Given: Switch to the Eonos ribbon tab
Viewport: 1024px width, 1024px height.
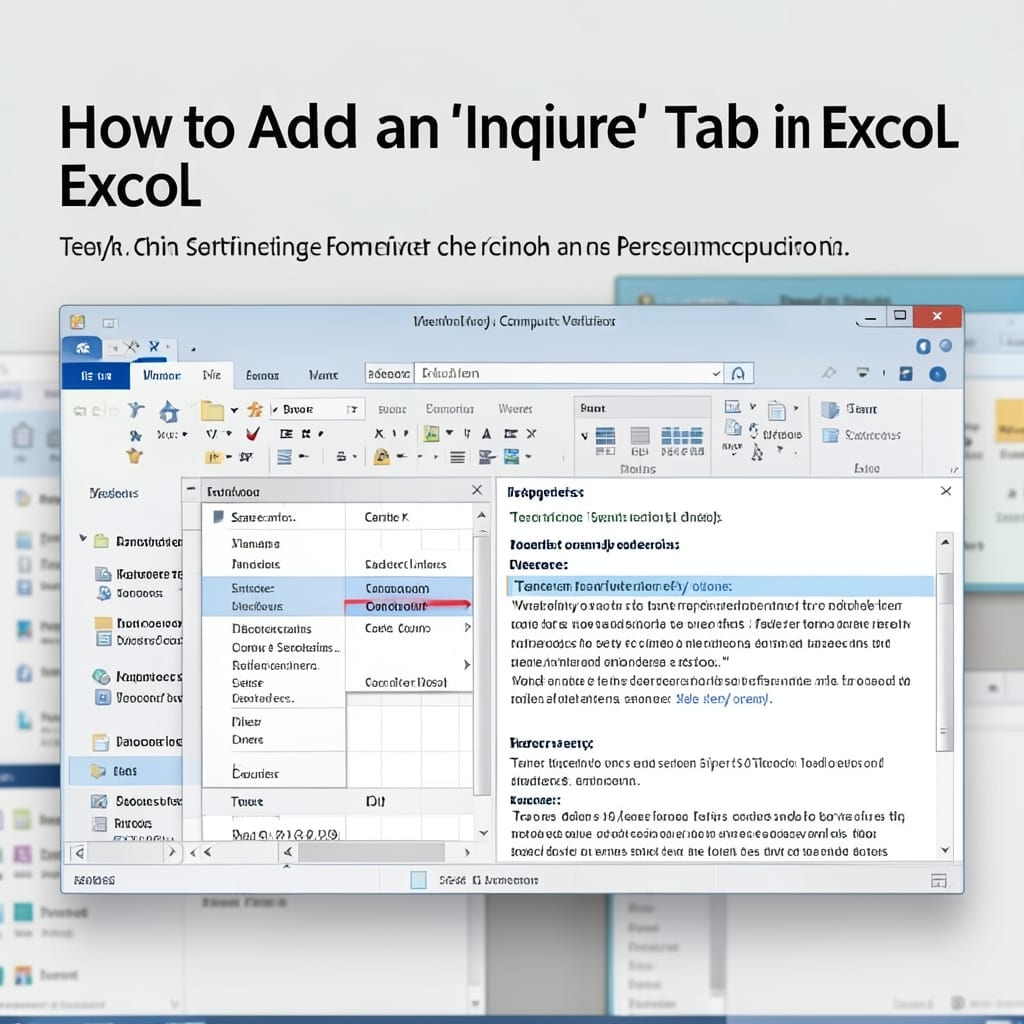Looking at the screenshot, I should click(x=262, y=376).
